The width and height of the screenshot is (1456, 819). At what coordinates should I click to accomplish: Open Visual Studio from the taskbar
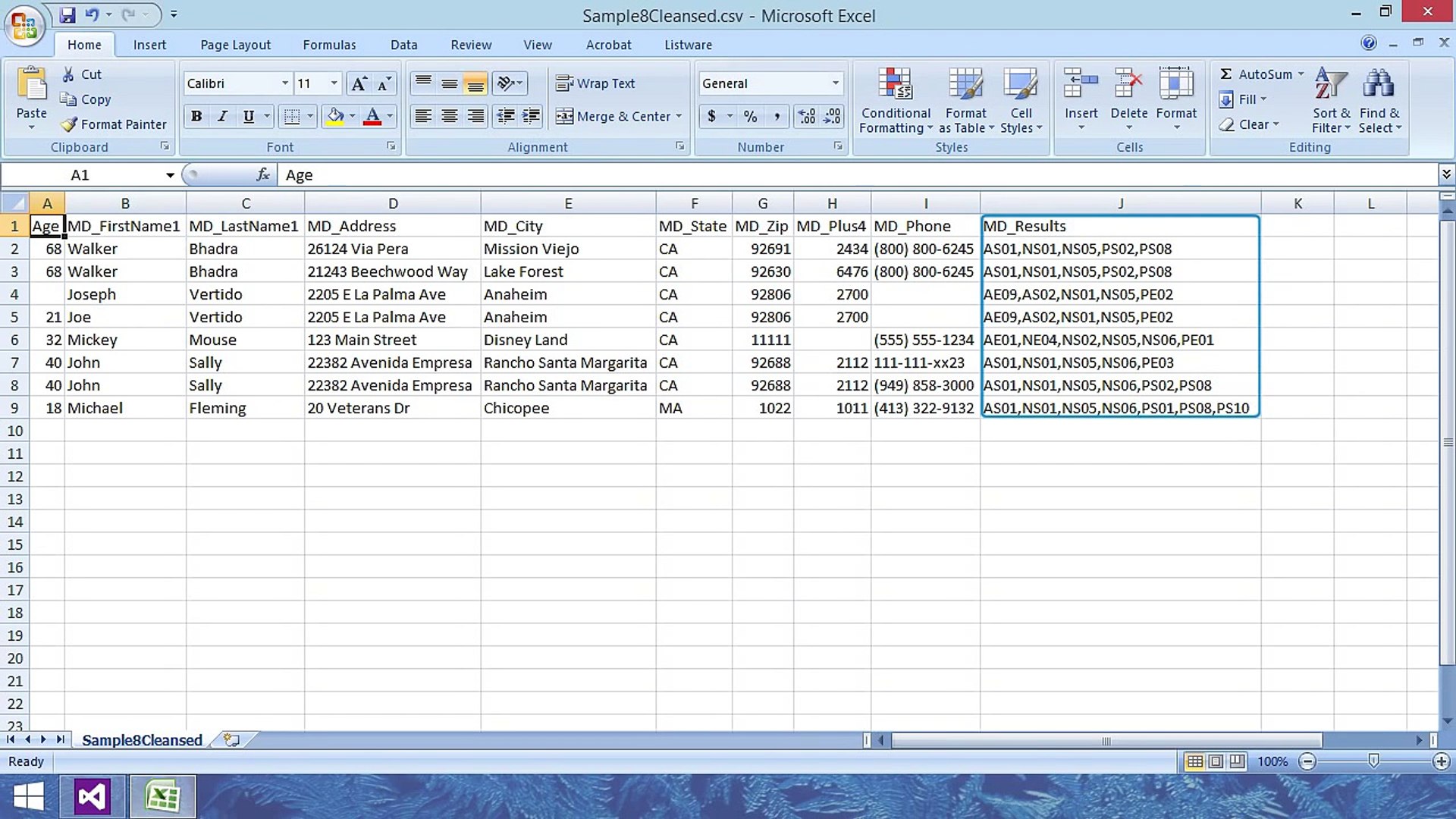click(x=92, y=797)
